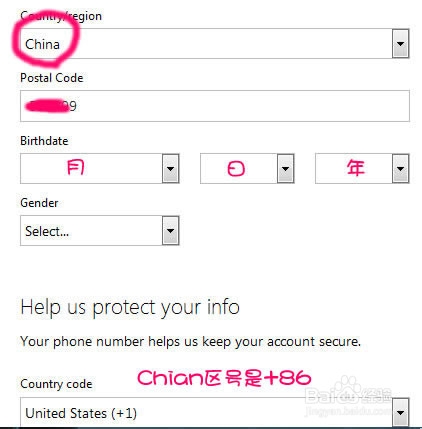Click the Postal Code label
Screen dimensions: 422x429
click(x=52, y=78)
